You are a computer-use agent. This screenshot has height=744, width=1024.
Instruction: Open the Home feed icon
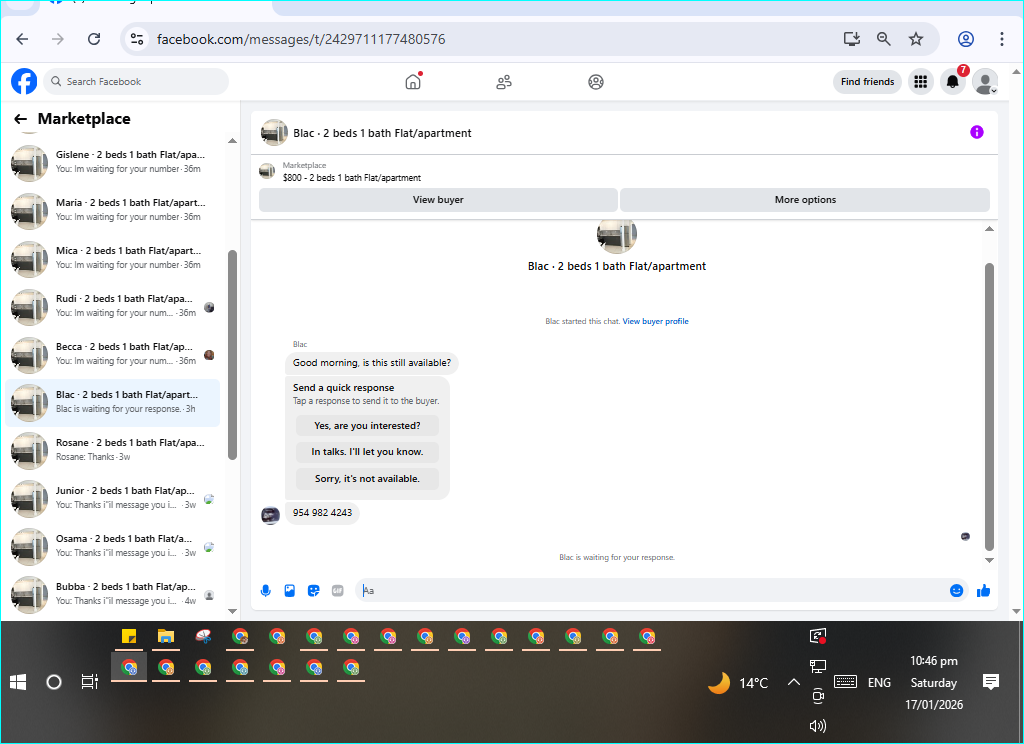(413, 82)
